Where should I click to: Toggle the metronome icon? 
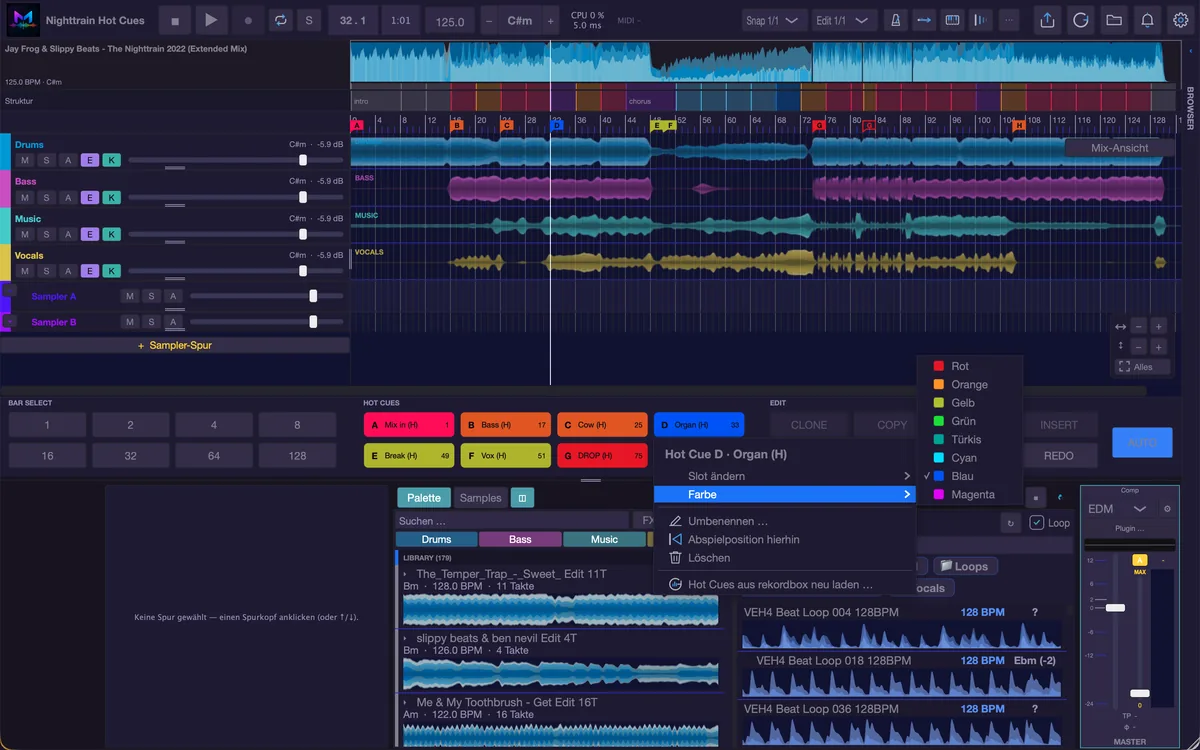pyautogui.click(x=897, y=20)
